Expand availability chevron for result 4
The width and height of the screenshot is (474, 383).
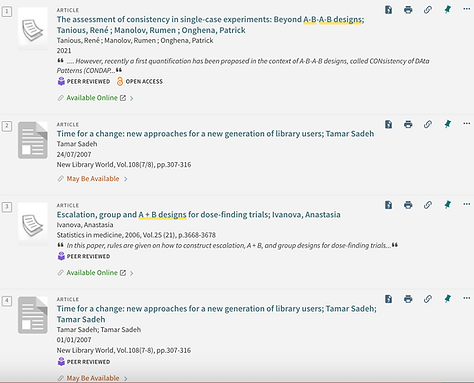tap(126, 378)
